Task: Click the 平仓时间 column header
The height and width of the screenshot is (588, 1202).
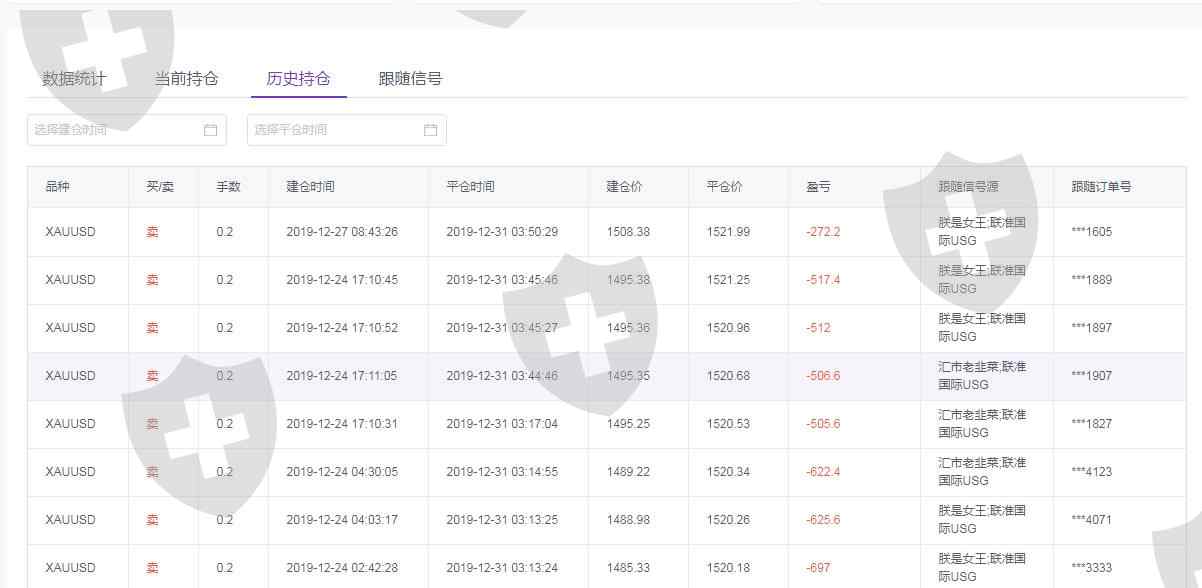Action: click(470, 187)
